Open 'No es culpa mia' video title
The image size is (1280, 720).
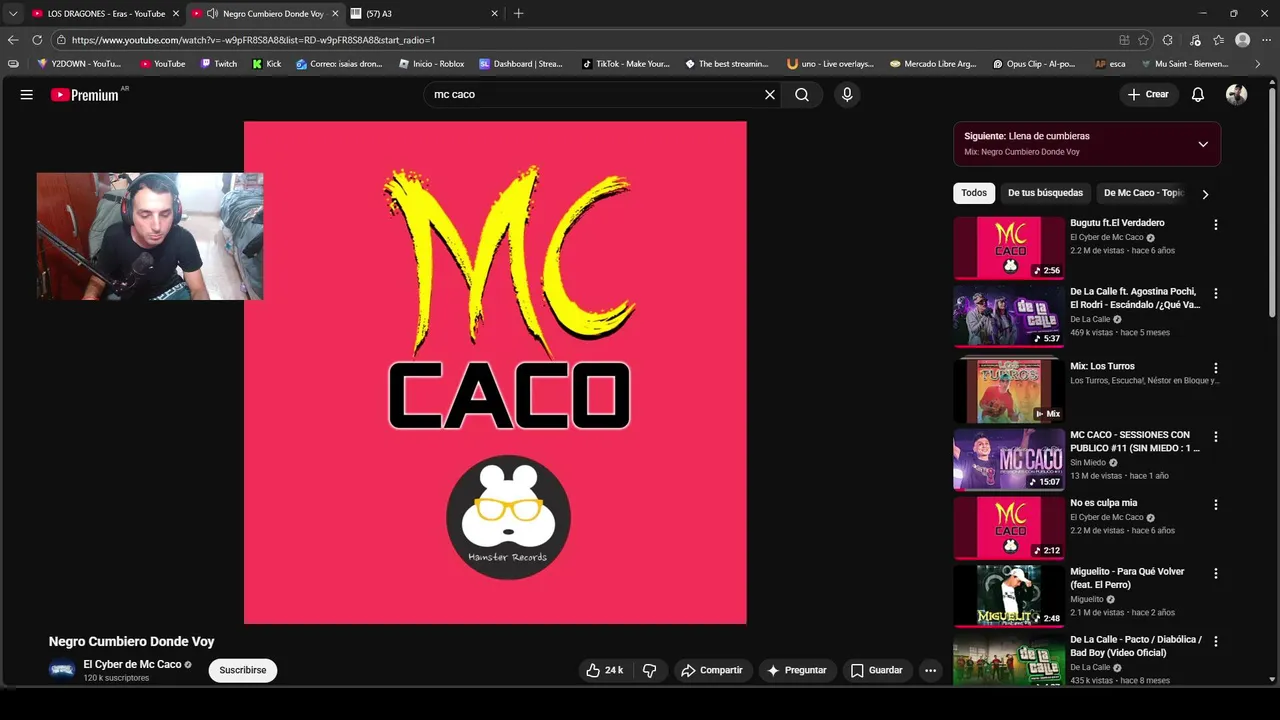pyautogui.click(x=1103, y=503)
